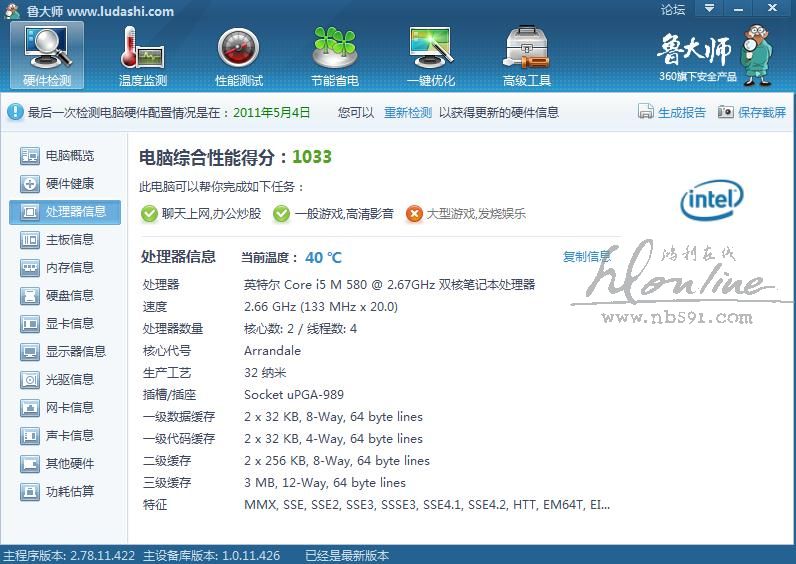Open the 温度监测 temperature monitor

tap(143, 56)
